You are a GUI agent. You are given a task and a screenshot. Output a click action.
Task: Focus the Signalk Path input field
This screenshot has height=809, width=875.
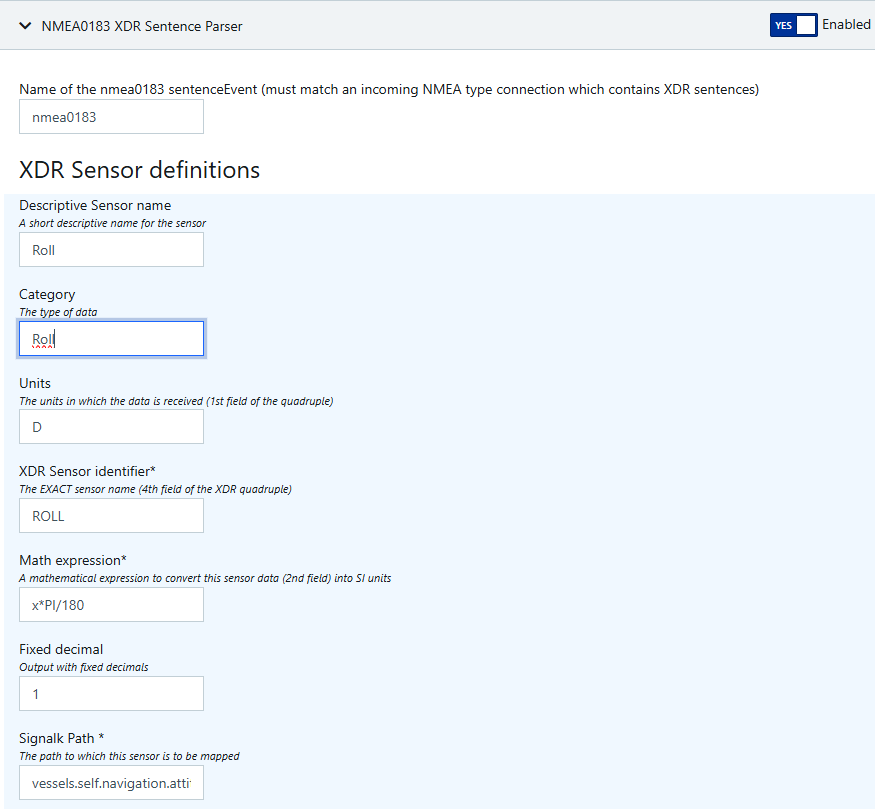pos(111,782)
